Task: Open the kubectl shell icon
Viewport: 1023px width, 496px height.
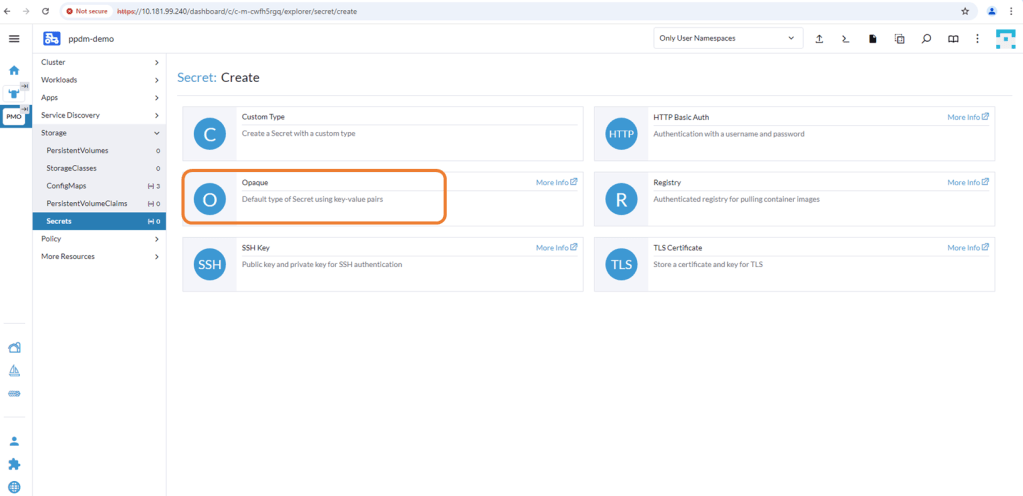Action: coord(846,39)
